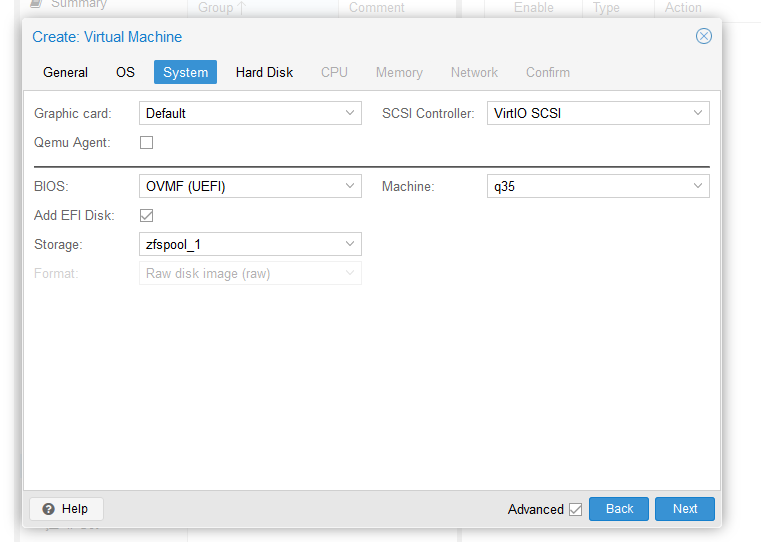Image resolution: width=761 pixels, height=542 pixels.
Task: Click the Back button
Action: 619,509
